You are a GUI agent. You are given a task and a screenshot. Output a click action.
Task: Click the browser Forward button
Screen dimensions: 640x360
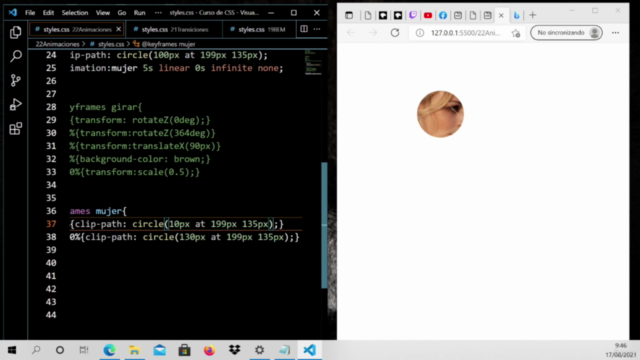(x=373, y=33)
